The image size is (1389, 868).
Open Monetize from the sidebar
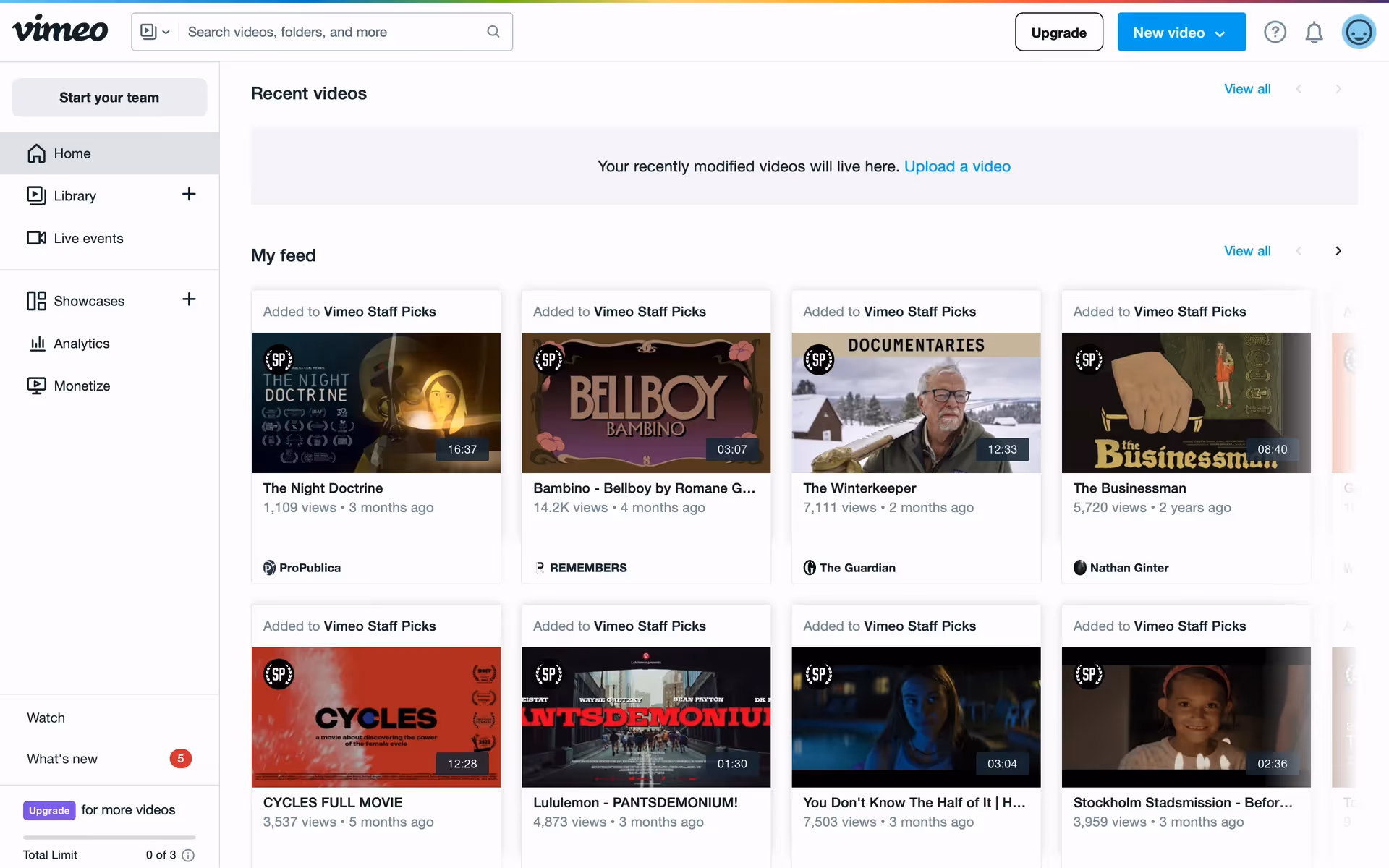pyautogui.click(x=82, y=386)
